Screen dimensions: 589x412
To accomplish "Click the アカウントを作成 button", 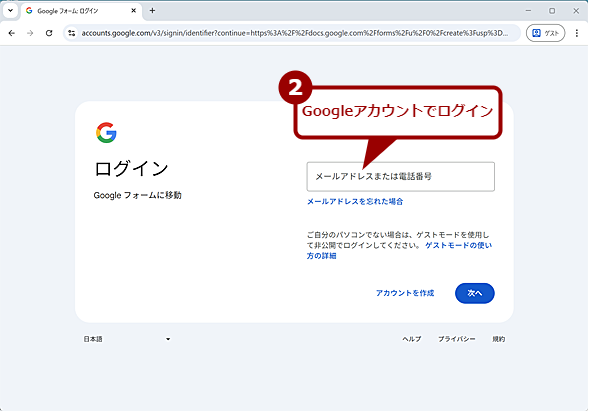I will 405,293.
